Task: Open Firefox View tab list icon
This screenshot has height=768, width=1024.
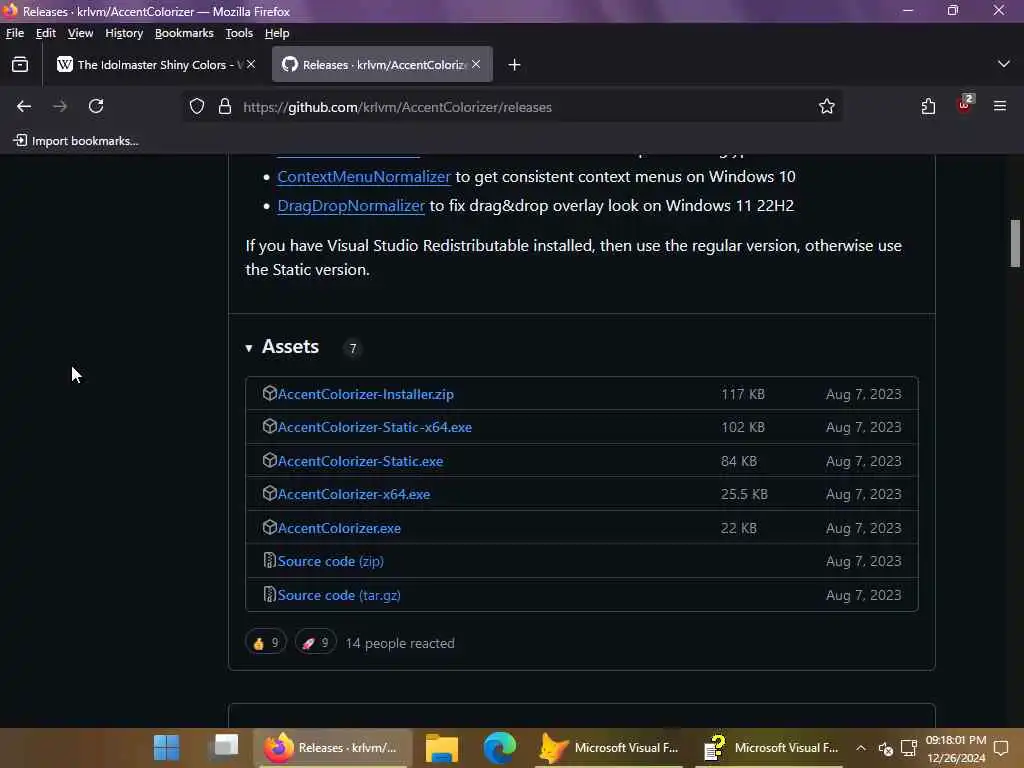Action: pos(20,65)
